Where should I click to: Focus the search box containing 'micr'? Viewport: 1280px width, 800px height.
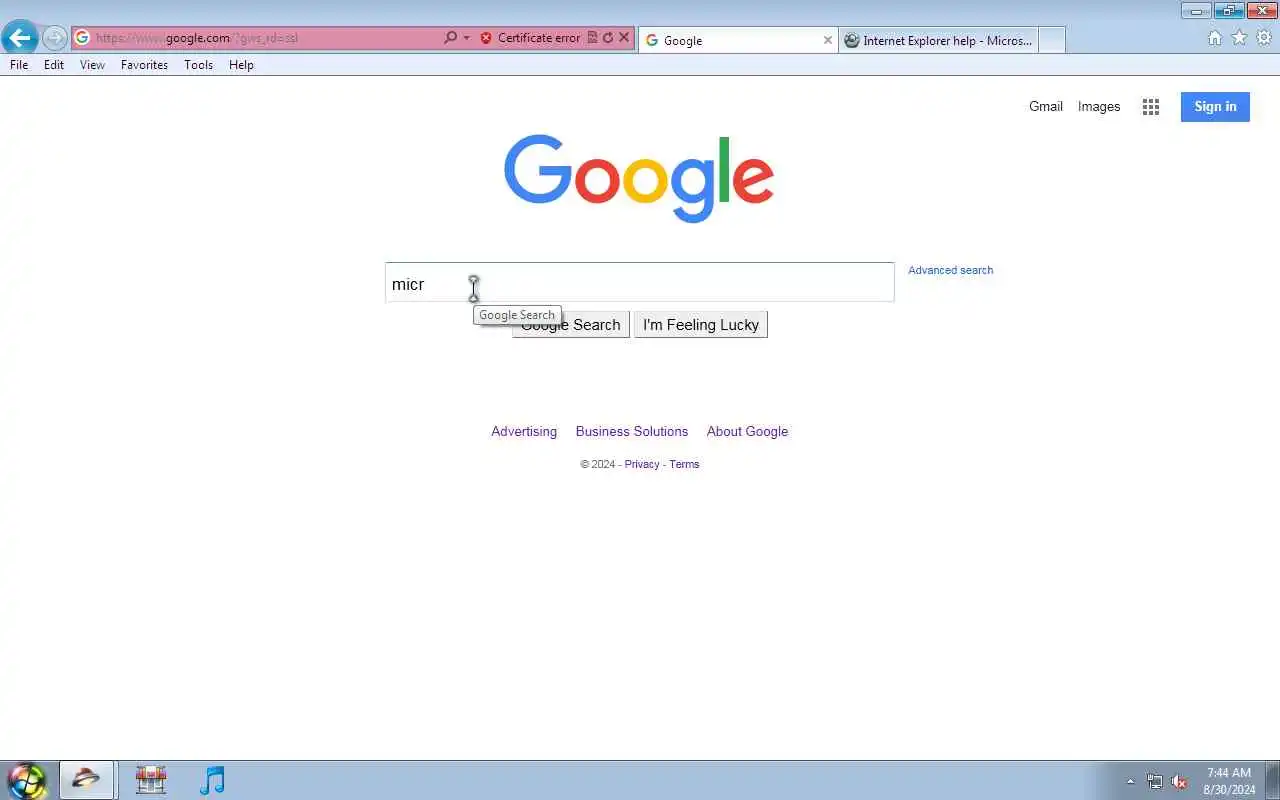tap(640, 282)
